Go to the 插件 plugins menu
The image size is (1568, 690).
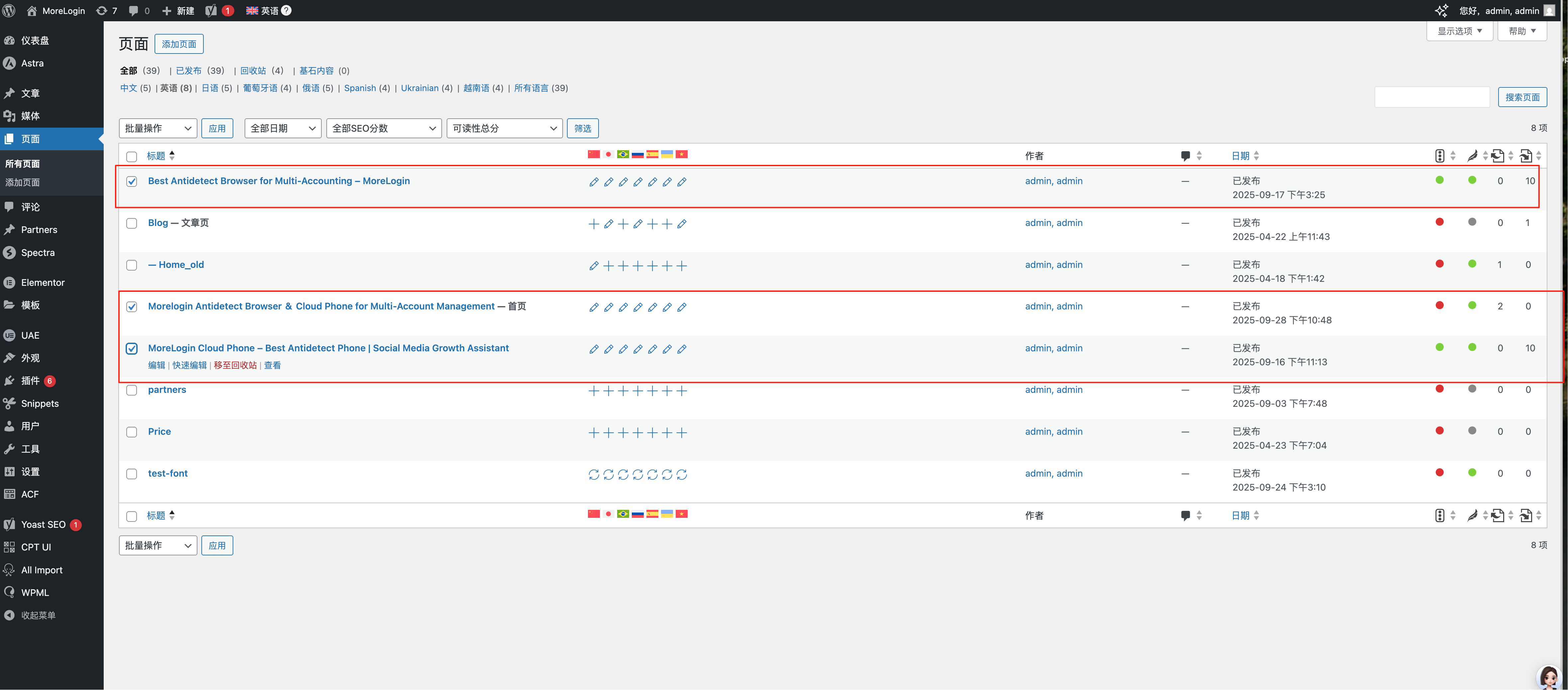[x=31, y=381]
